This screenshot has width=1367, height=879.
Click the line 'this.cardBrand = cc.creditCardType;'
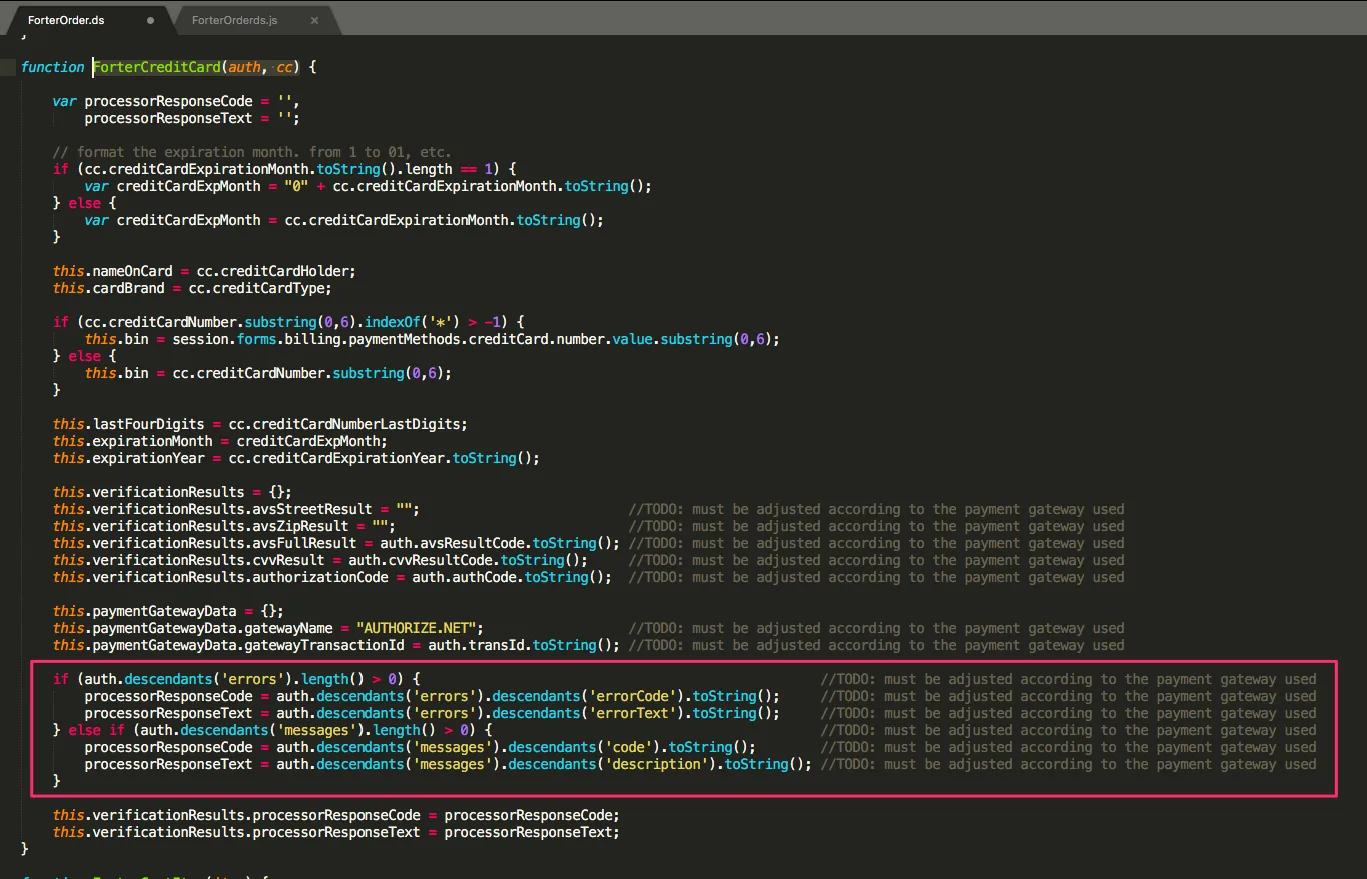pos(192,288)
